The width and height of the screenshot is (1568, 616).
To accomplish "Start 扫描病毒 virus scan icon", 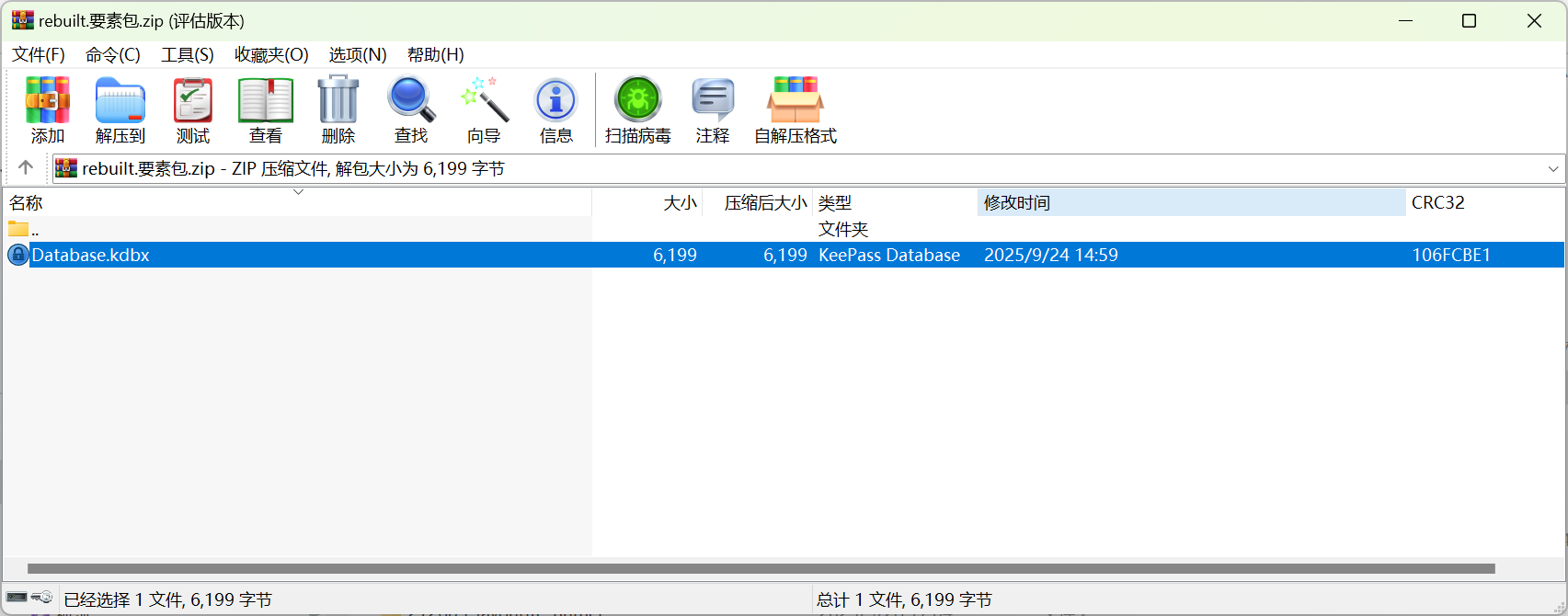I will 638,101.
